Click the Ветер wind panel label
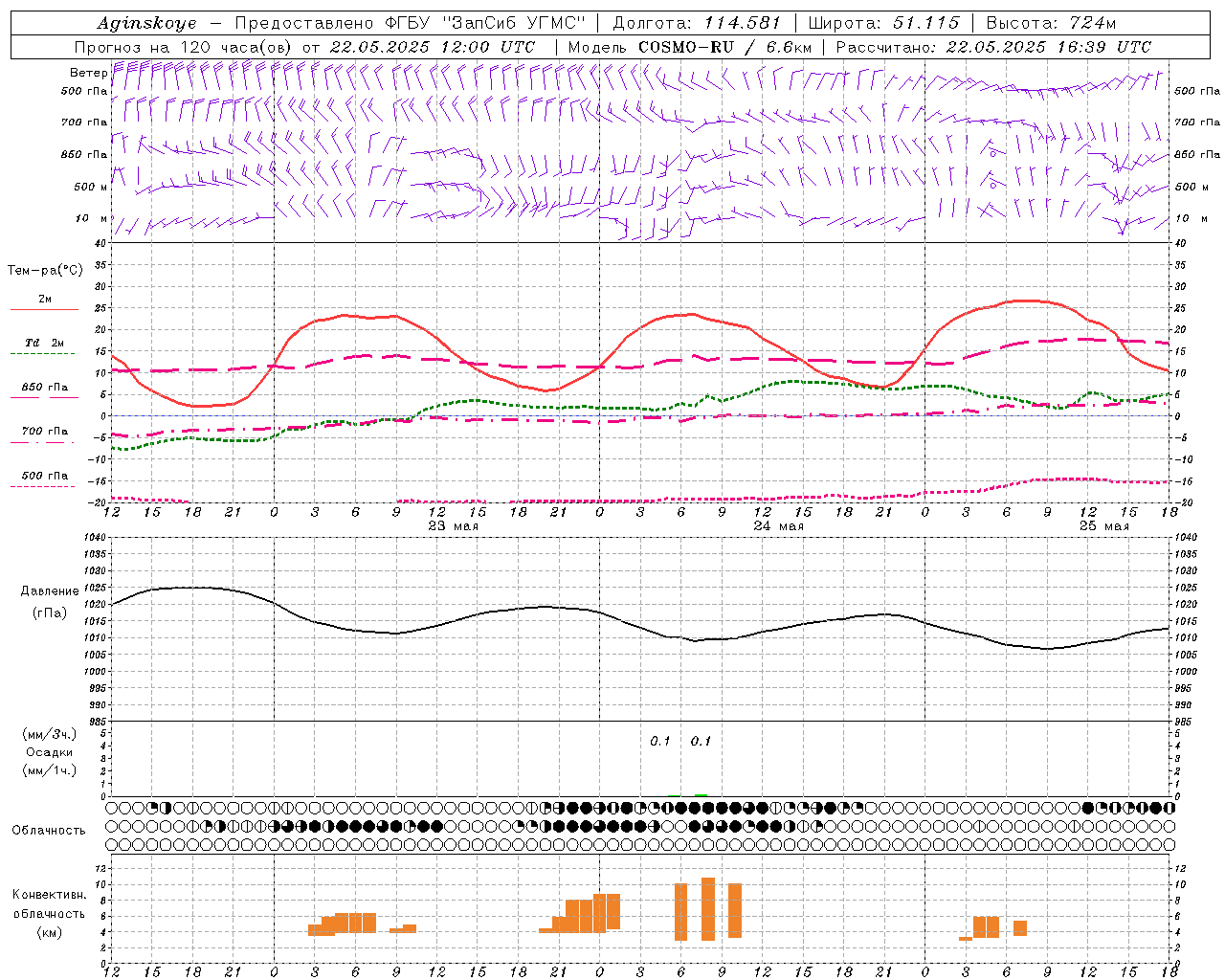Viewport: 1225px width, 980px height. tap(88, 73)
